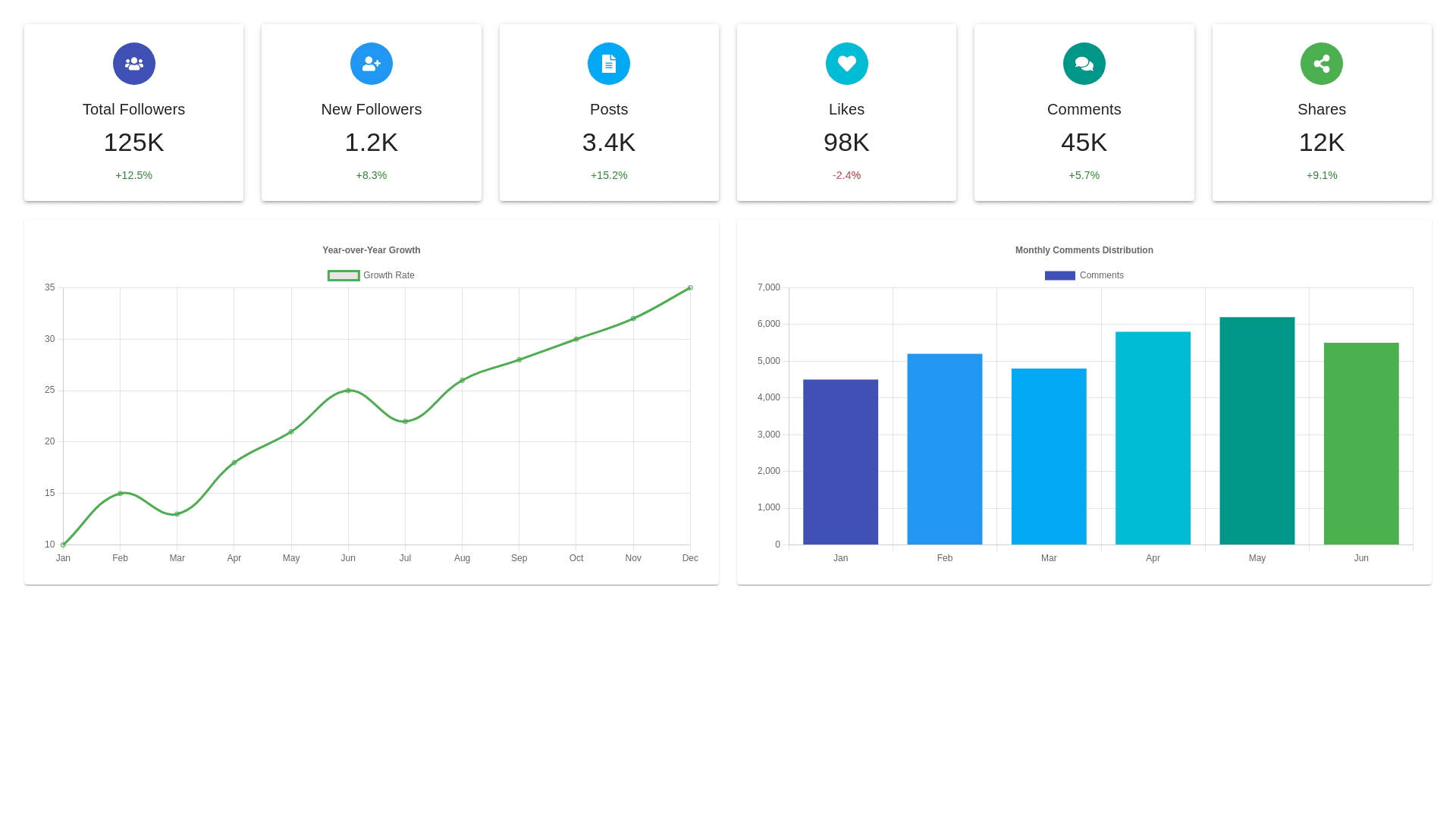Image resolution: width=1456 pixels, height=819 pixels.
Task: Click the Year-over-Year Growth chart title
Action: 371,249
